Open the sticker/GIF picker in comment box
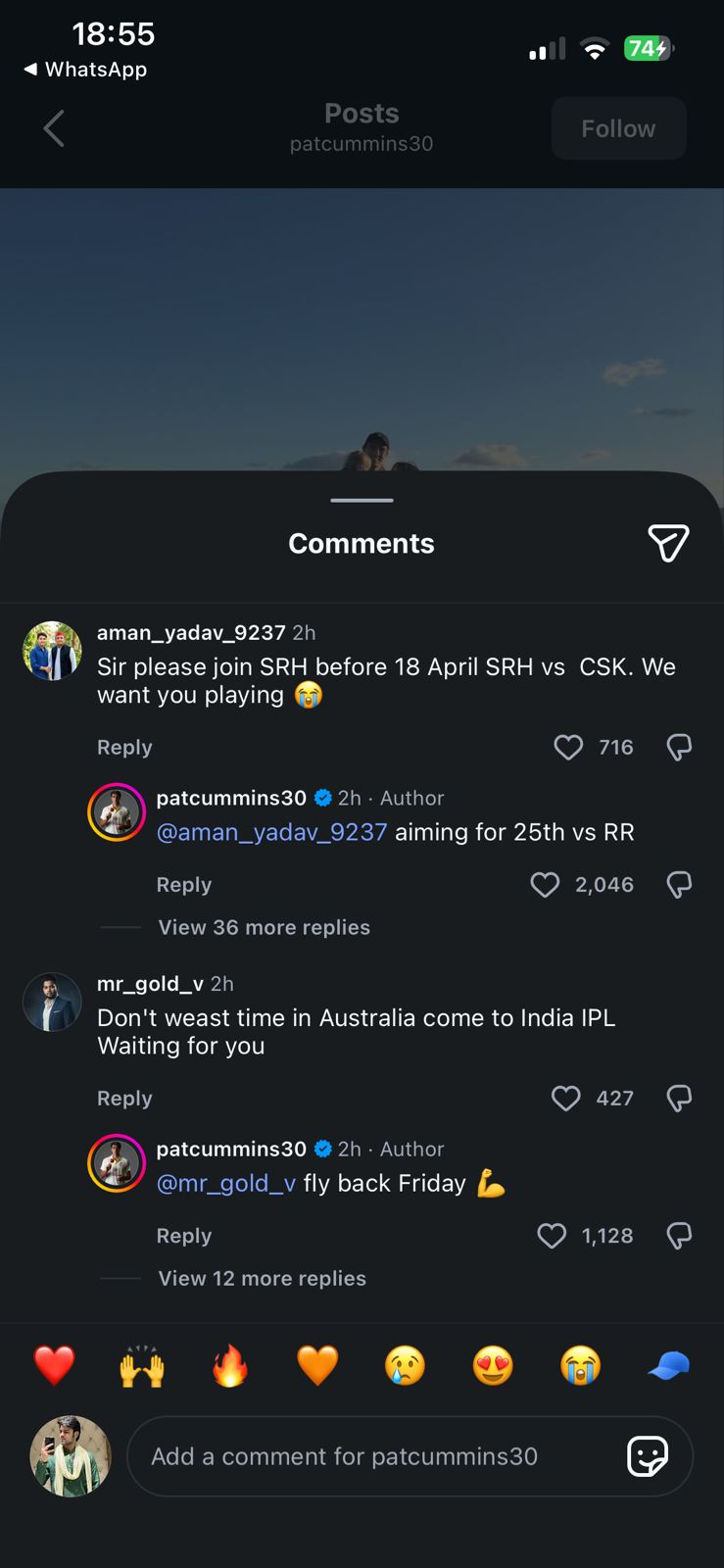This screenshot has height=1568, width=724. [648, 1456]
